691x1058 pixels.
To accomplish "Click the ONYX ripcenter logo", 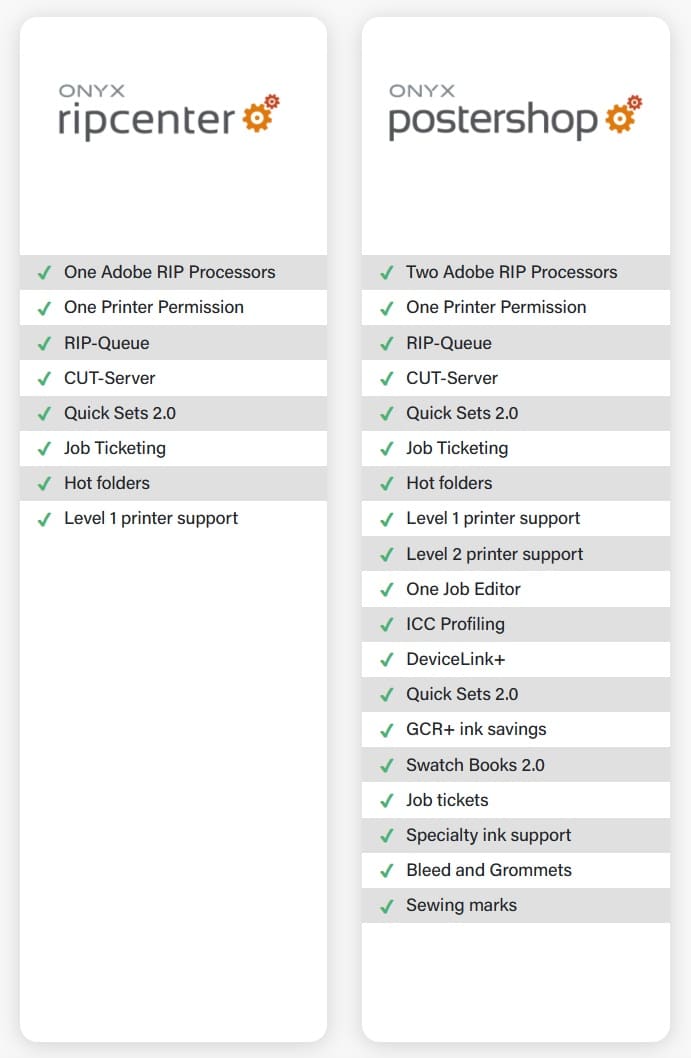I will tap(168, 112).
